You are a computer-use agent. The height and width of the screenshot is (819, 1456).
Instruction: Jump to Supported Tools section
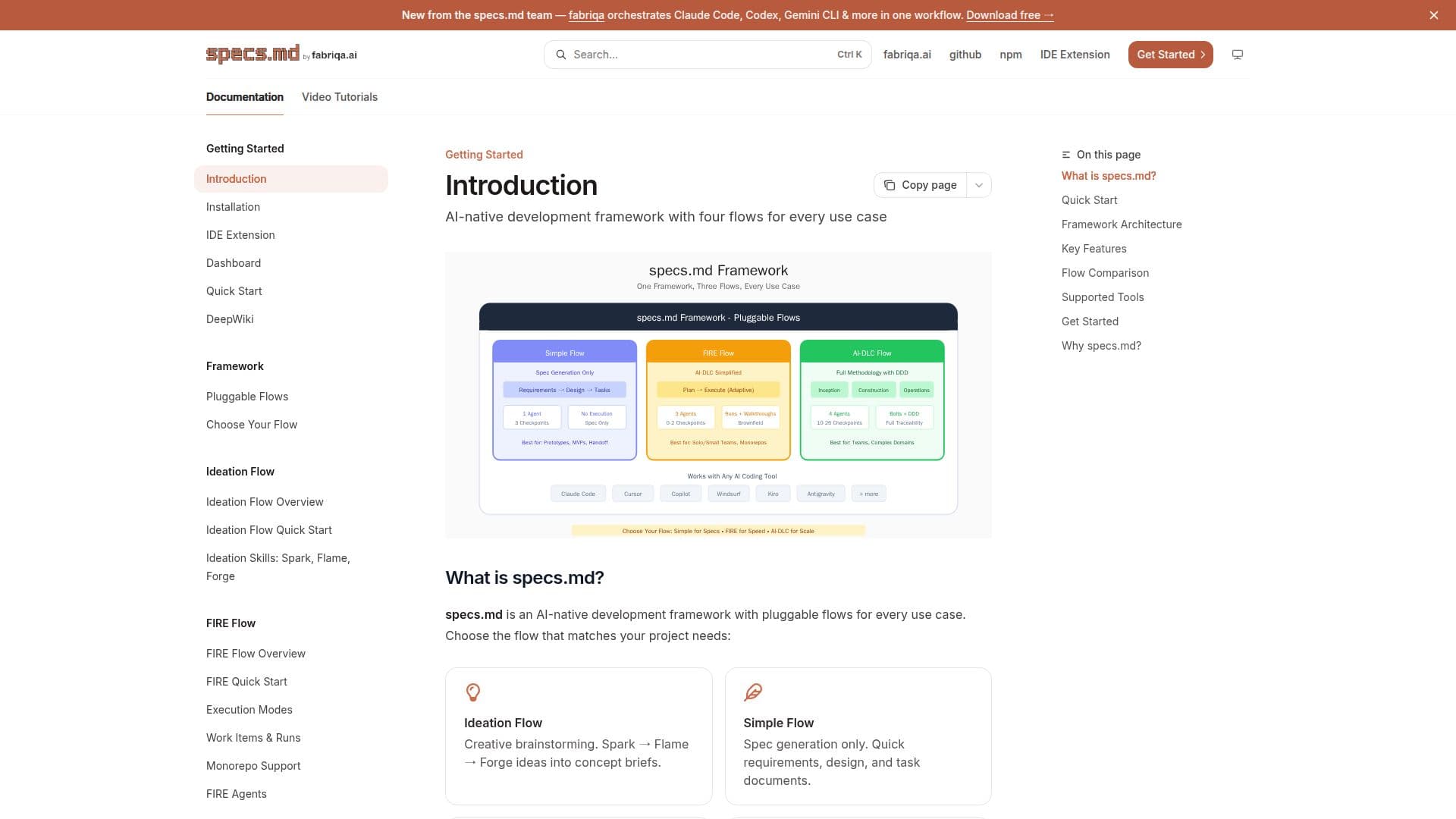pos(1103,297)
